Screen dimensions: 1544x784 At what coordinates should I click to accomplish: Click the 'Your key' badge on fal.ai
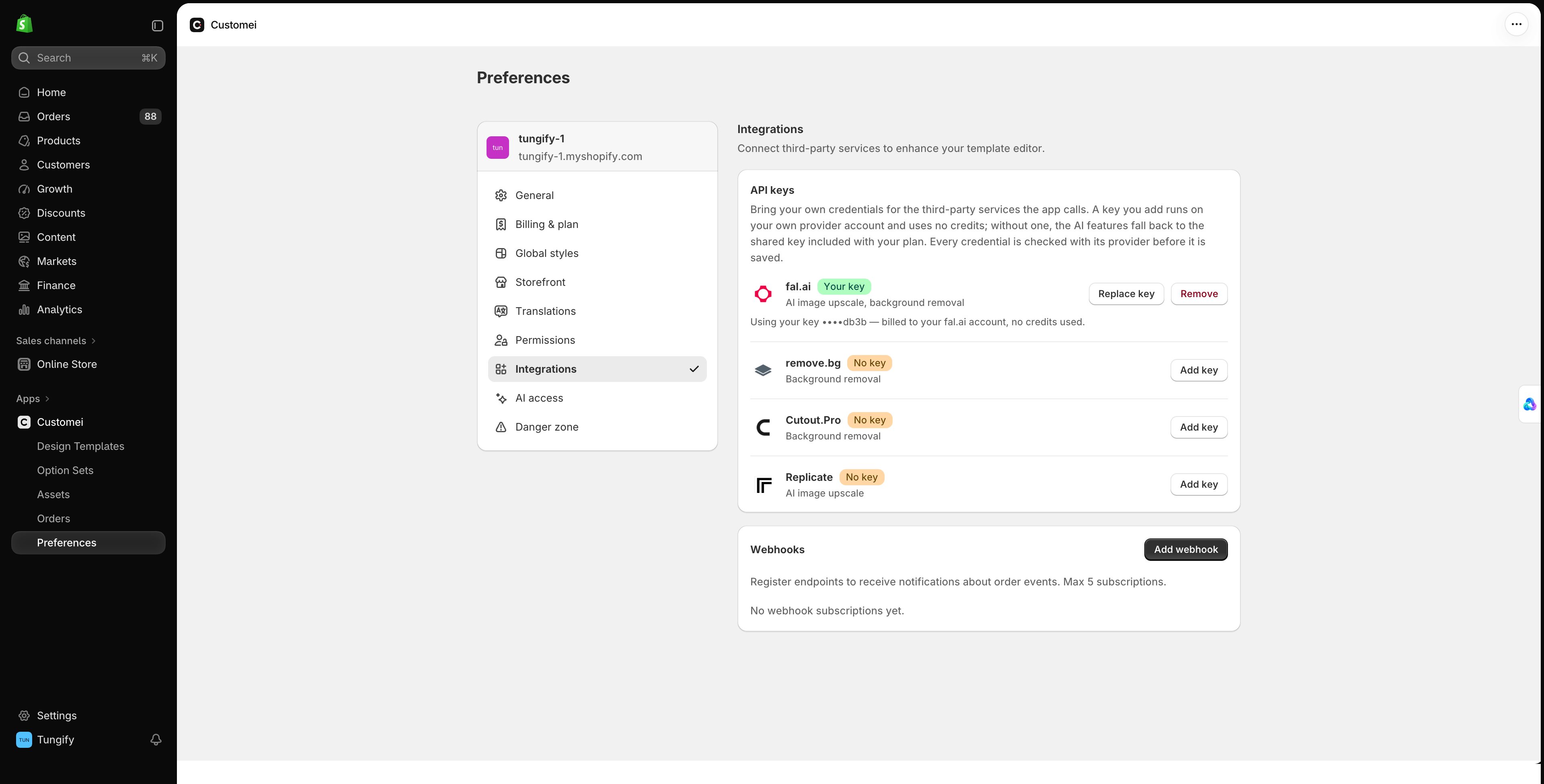844,287
